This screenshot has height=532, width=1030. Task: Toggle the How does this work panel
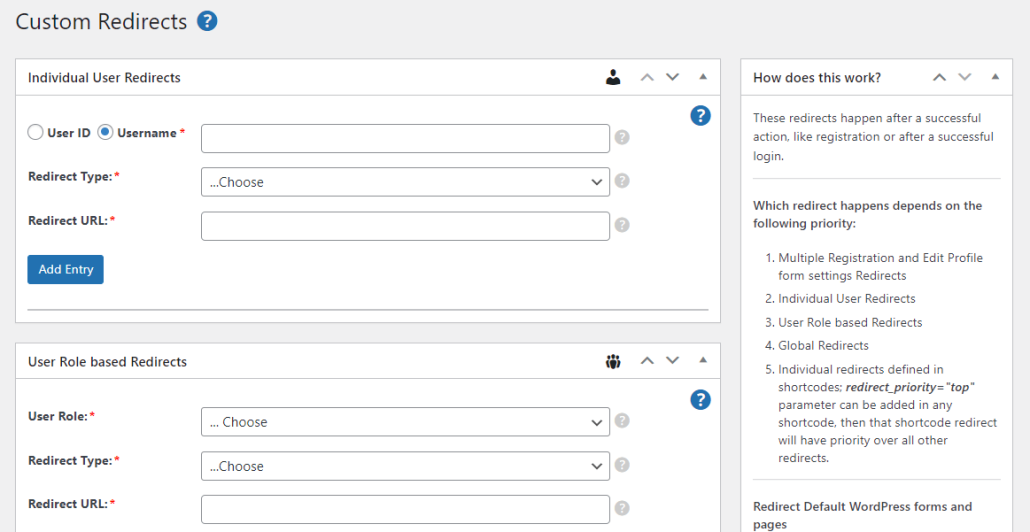tap(994, 77)
